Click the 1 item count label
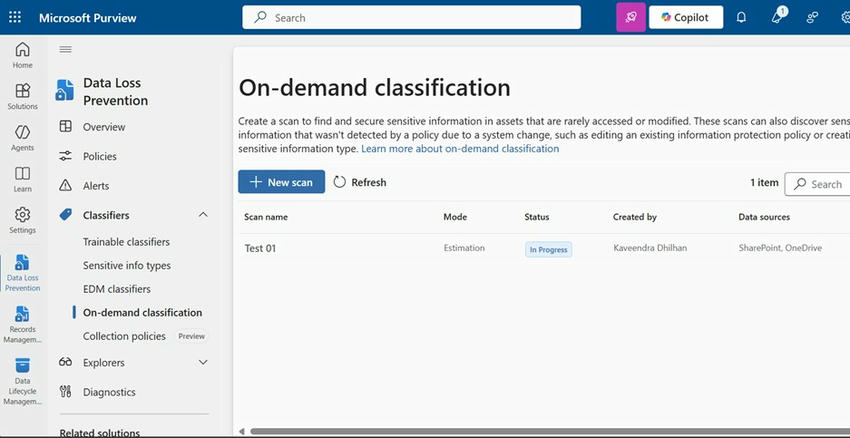850x438 pixels. pyautogui.click(x=764, y=183)
